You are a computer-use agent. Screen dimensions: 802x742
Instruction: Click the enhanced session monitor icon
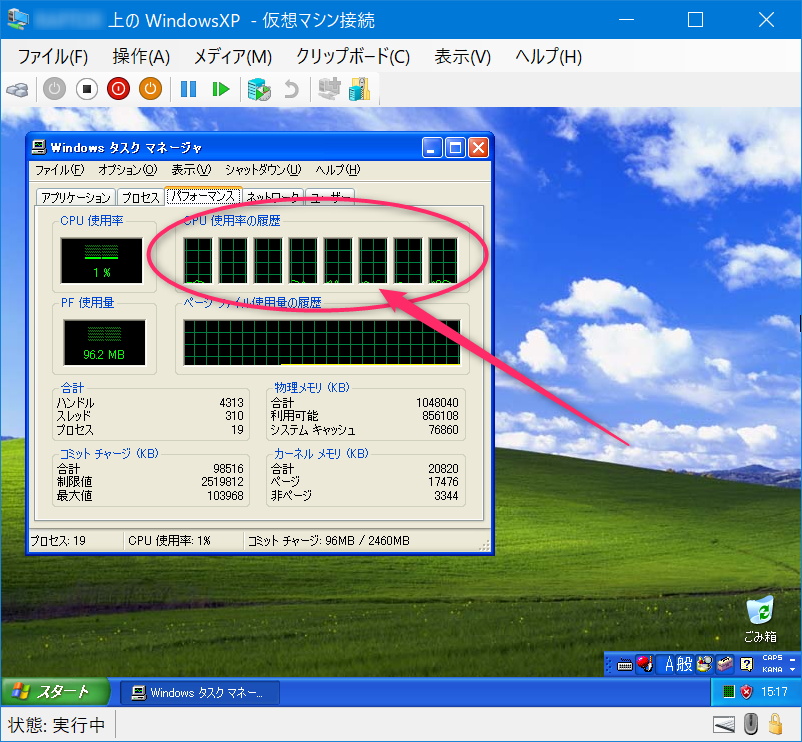coord(329,88)
